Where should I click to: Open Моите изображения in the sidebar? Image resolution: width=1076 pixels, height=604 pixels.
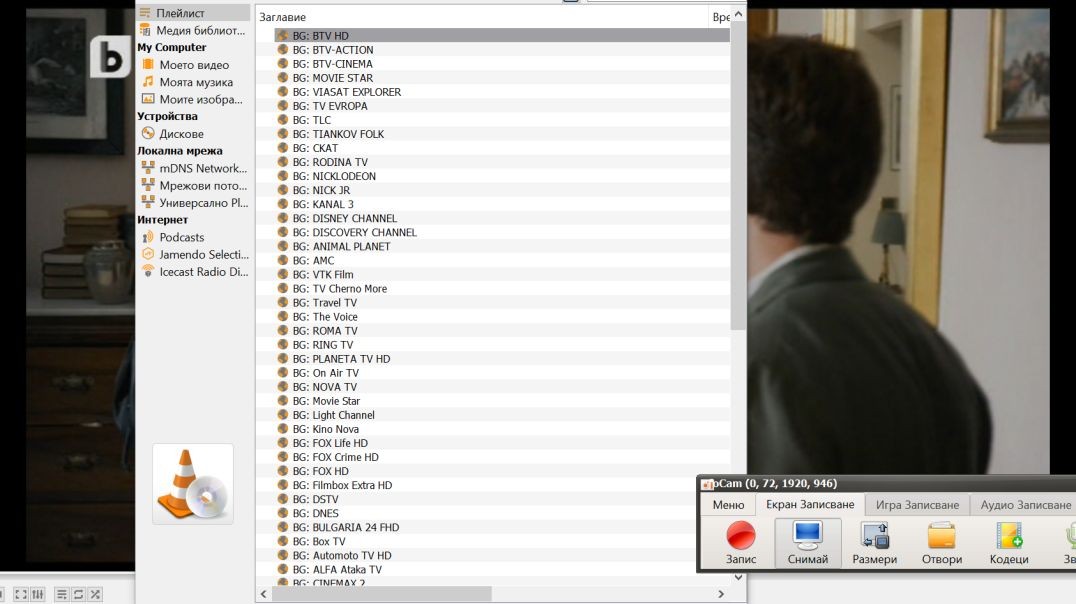click(x=194, y=99)
